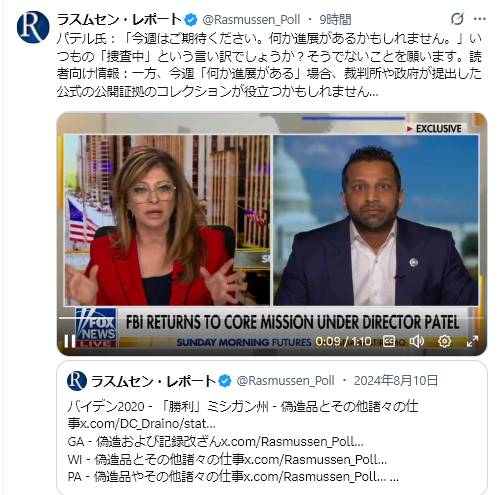The image size is (500, 495).
Task: Open the GA x.com/Rasmussen_Poll link
Action: (292, 441)
